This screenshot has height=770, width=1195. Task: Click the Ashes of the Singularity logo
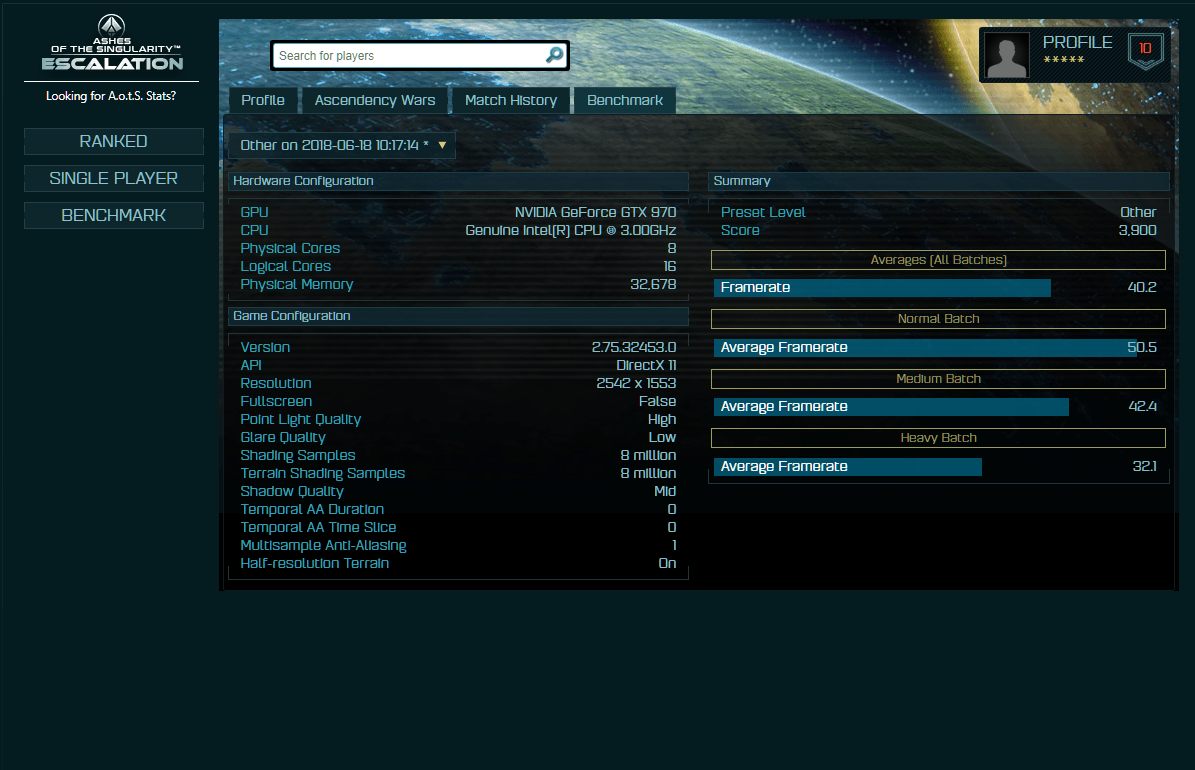pos(112,44)
